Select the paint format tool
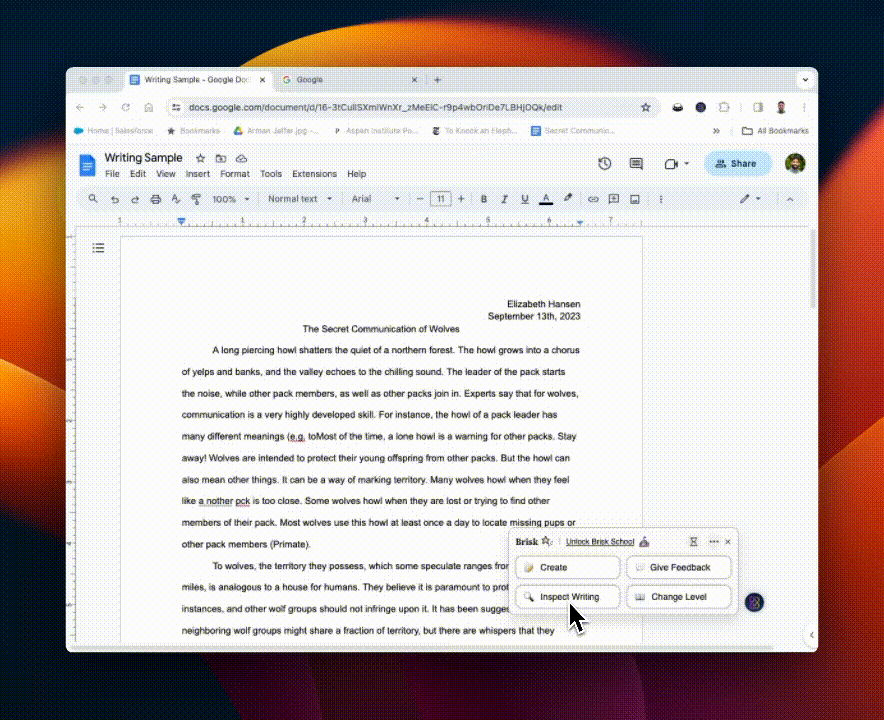This screenshot has height=720, width=884. click(196, 199)
